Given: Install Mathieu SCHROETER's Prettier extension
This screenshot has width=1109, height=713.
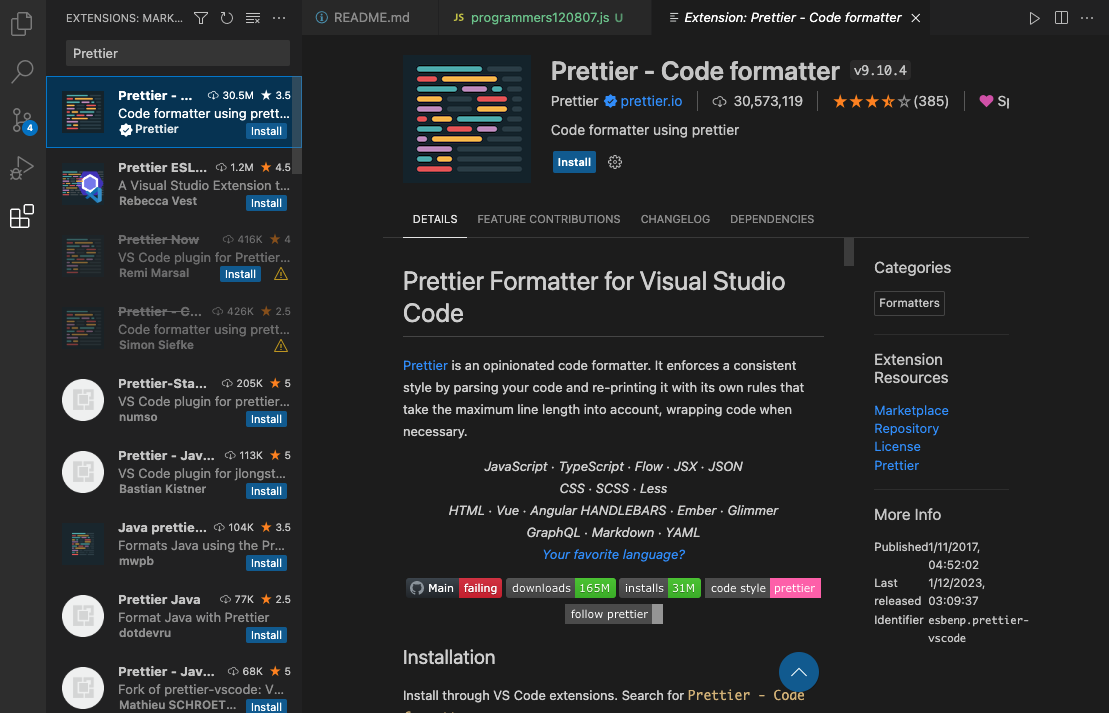Looking at the screenshot, I should (266, 707).
